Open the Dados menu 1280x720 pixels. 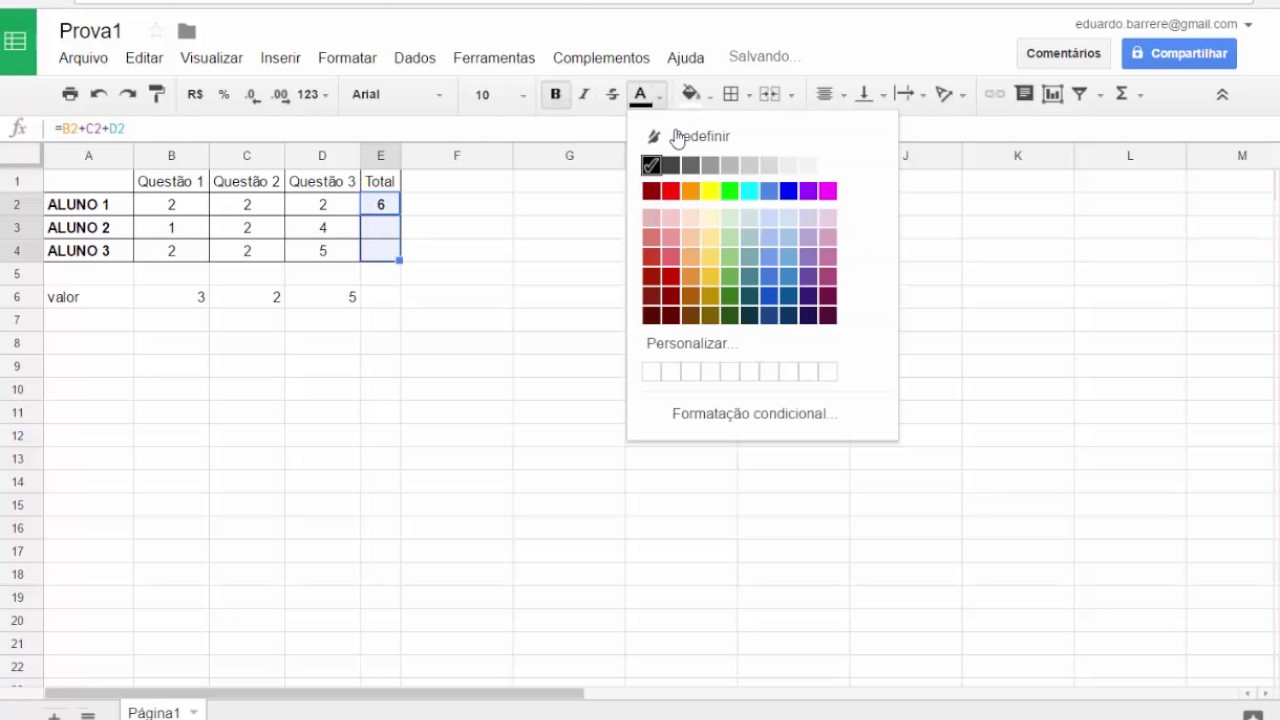[x=414, y=58]
